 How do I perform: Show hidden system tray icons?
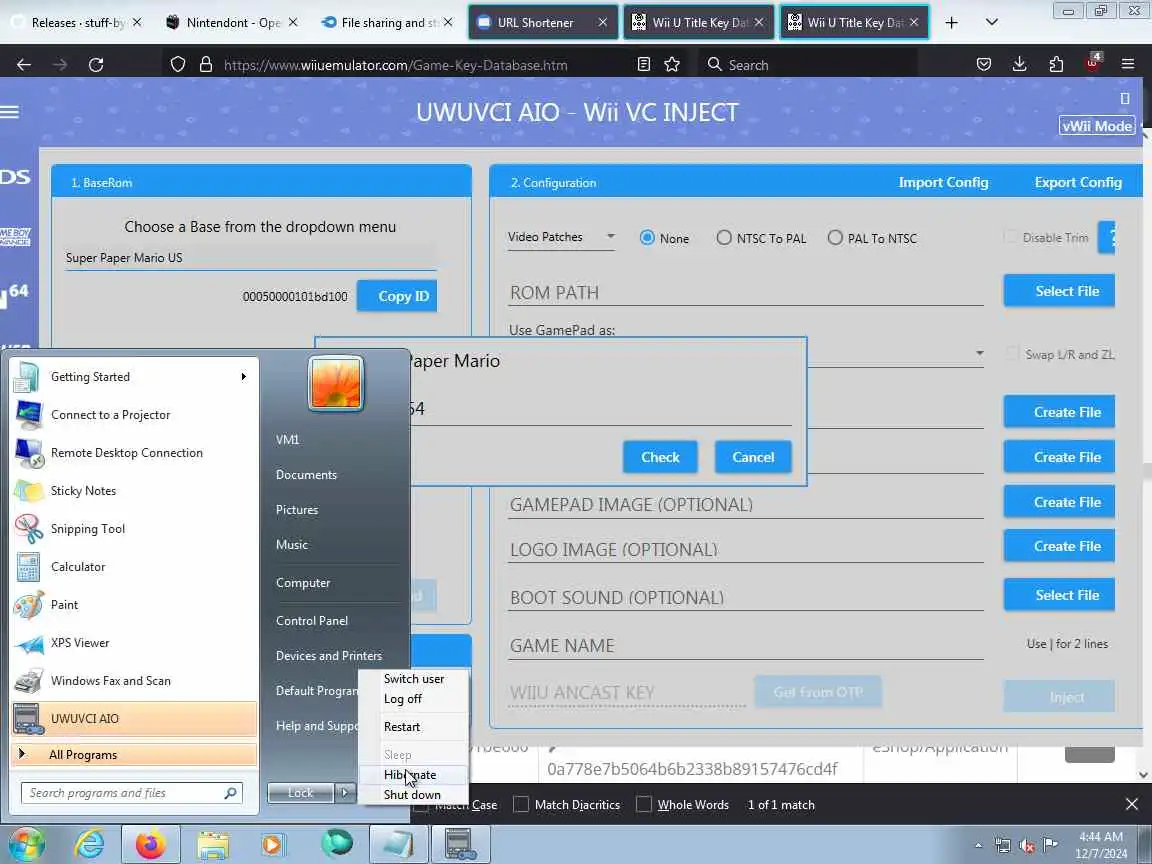coord(979,846)
